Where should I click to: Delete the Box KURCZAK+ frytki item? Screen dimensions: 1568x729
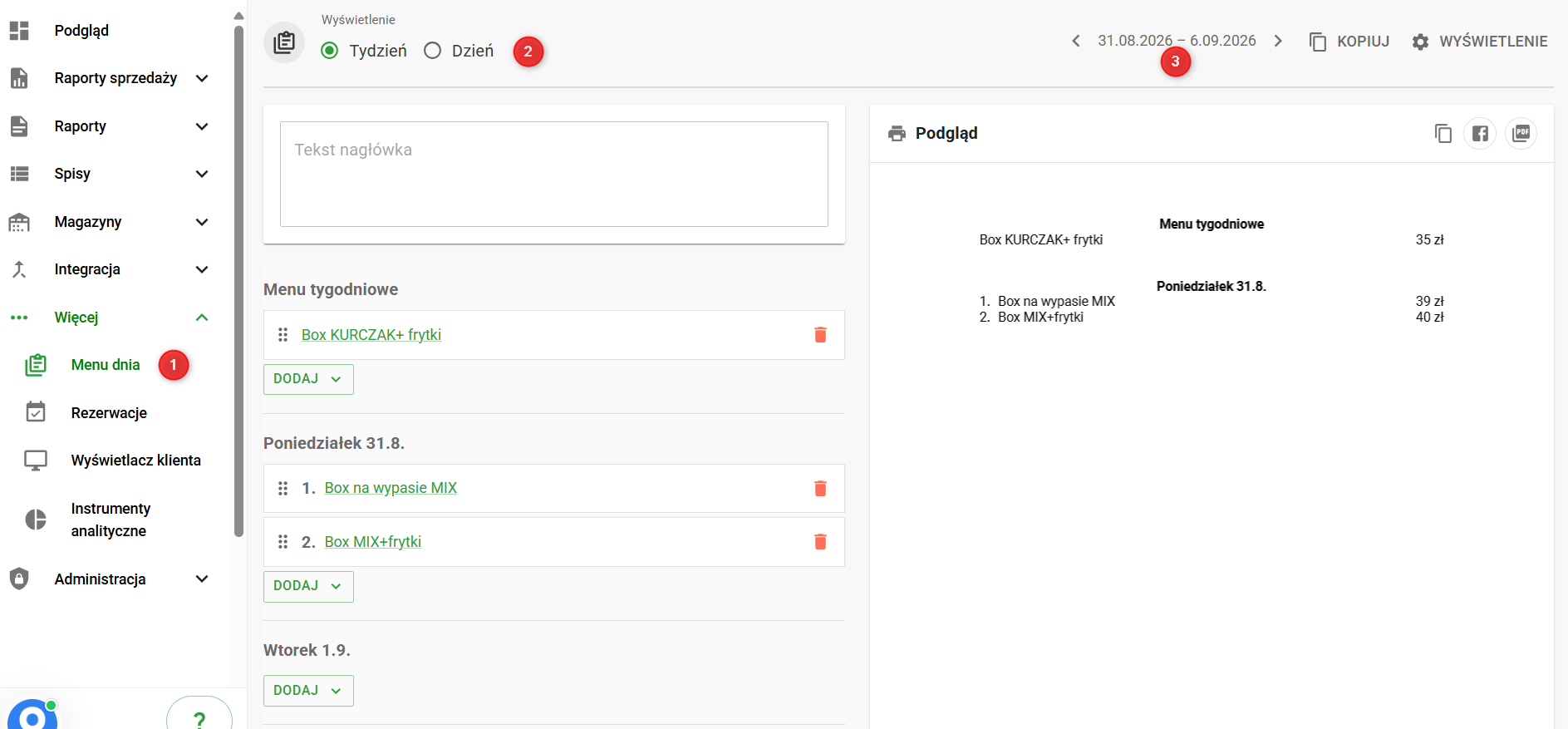[x=820, y=335]
